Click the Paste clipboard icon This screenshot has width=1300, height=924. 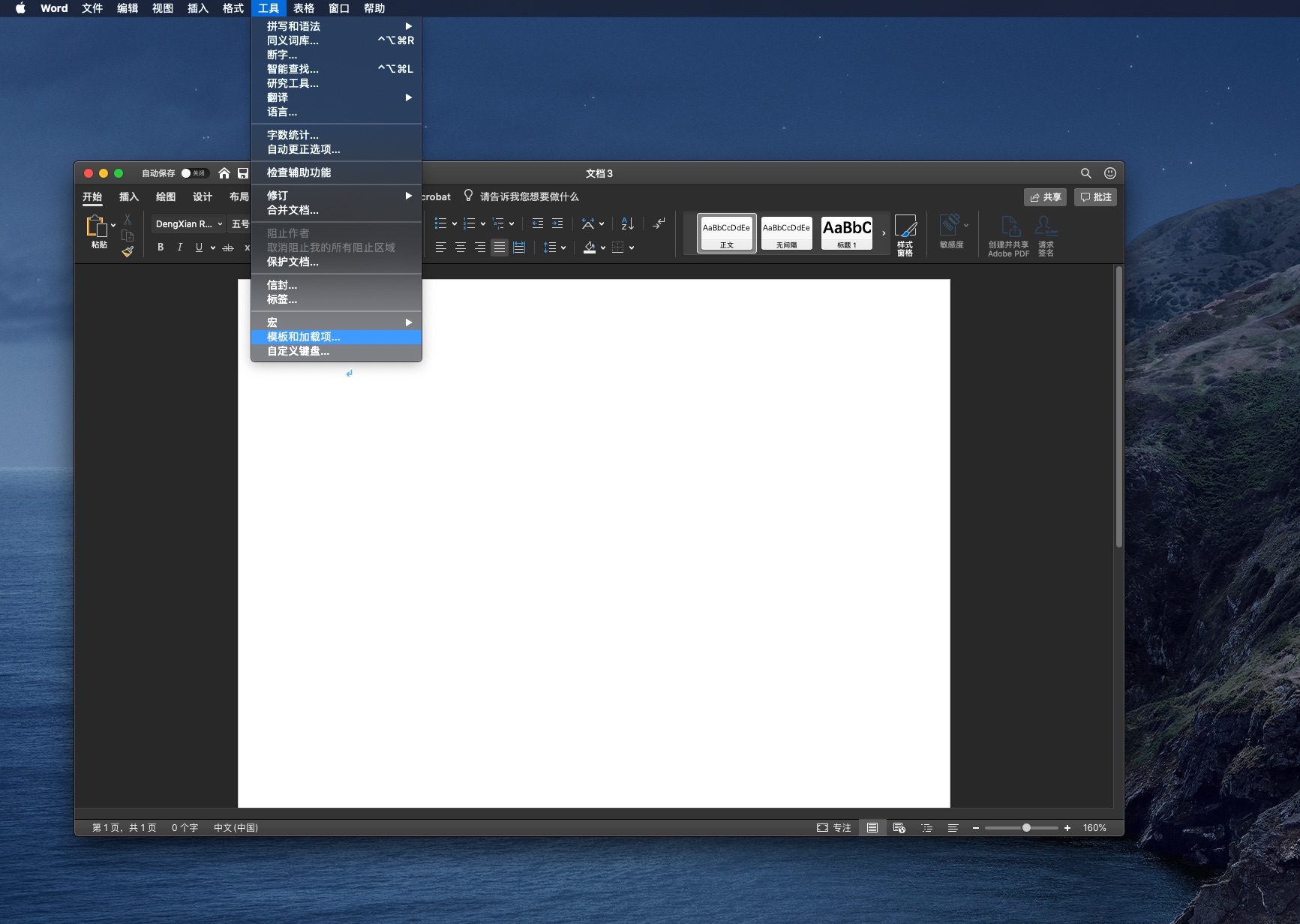[x=97, y=226]
